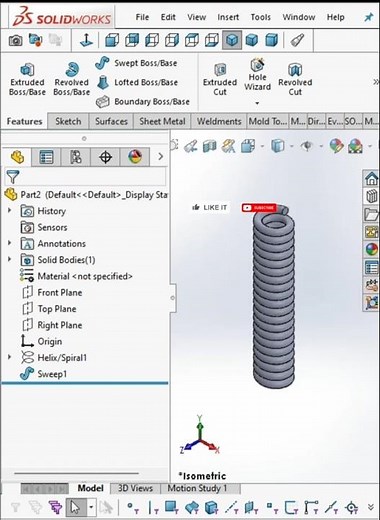Select Lofted Boss/Base command
This screenshot has height=520, width=380.
[x=137, y=82]
